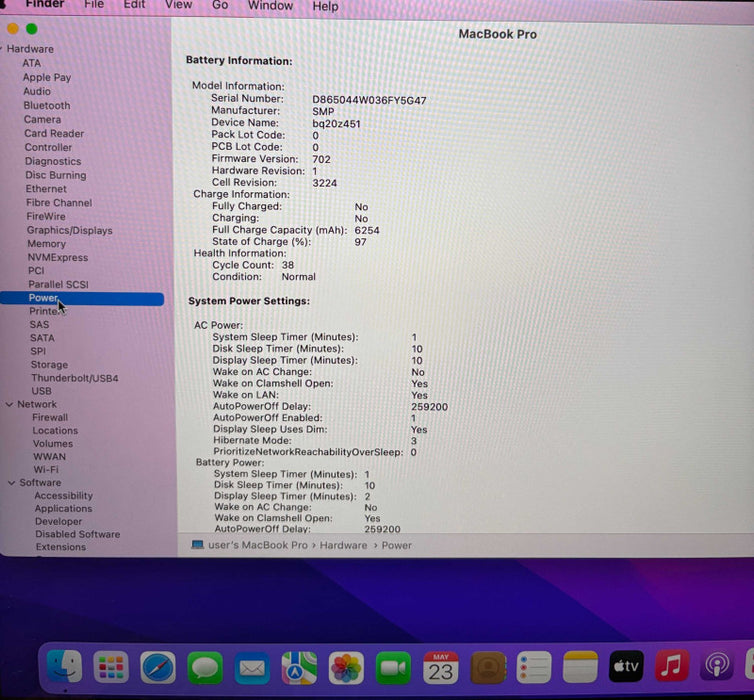Select Camera in the sidebar
The width and height of the screenshot is (754, 700).
tap(43, 119)
